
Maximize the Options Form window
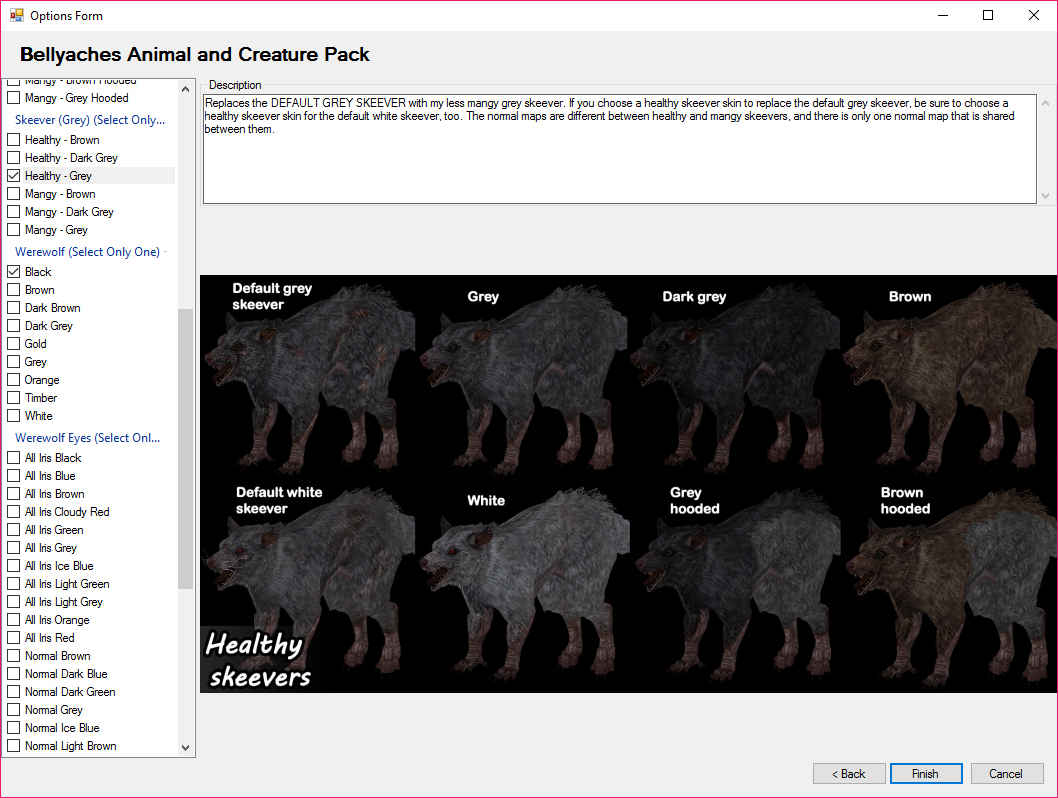(x=988, y=15)
